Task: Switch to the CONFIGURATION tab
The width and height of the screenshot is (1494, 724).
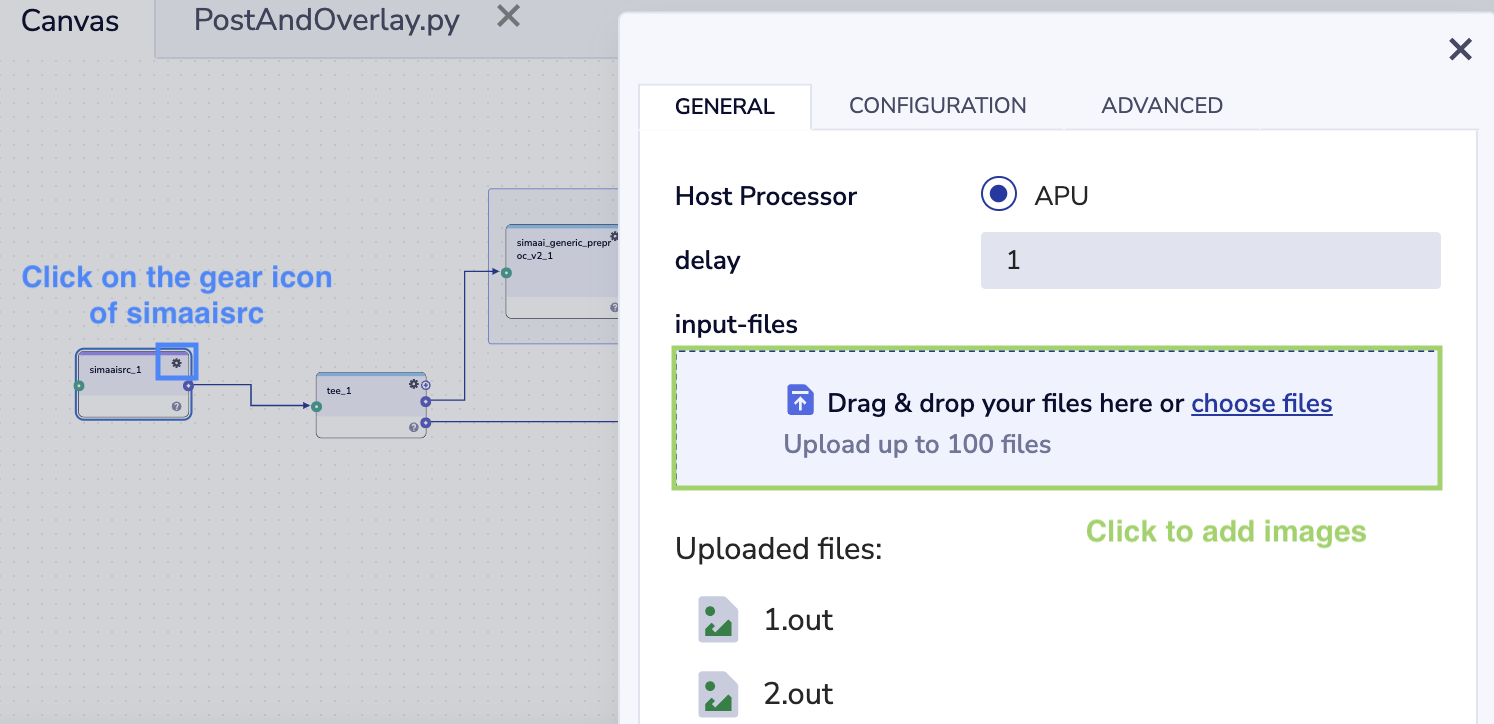Action: click(x=937, y=106)
